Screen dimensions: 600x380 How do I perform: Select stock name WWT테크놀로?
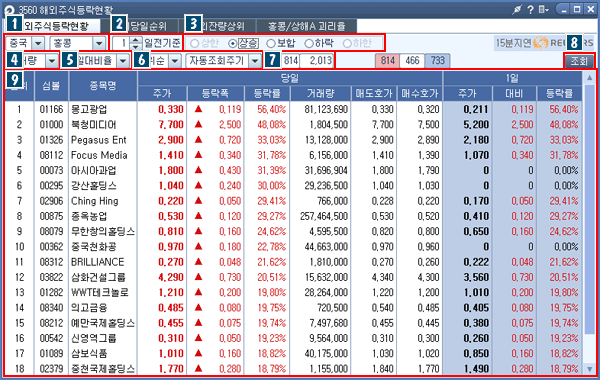(100, 293)
